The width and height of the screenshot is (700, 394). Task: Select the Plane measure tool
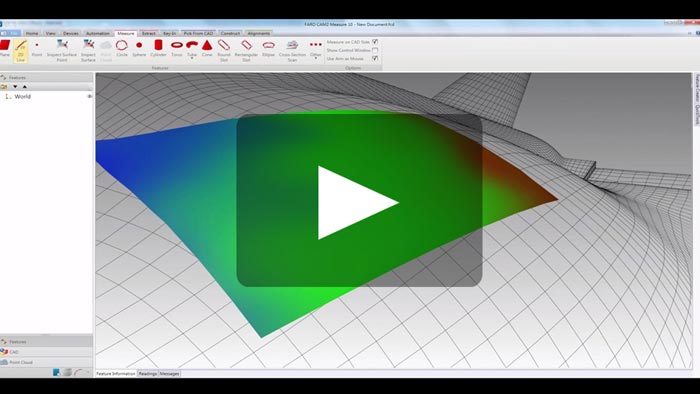[x=4, y=48]
